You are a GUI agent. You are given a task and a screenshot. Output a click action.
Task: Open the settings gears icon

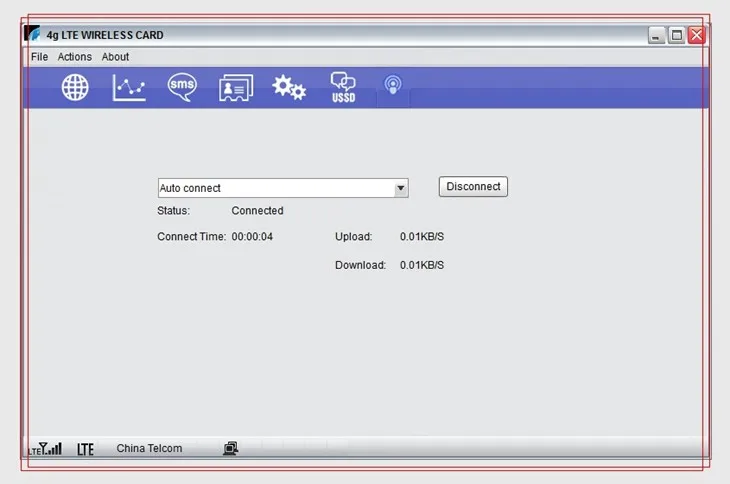[x=289, y=88]
